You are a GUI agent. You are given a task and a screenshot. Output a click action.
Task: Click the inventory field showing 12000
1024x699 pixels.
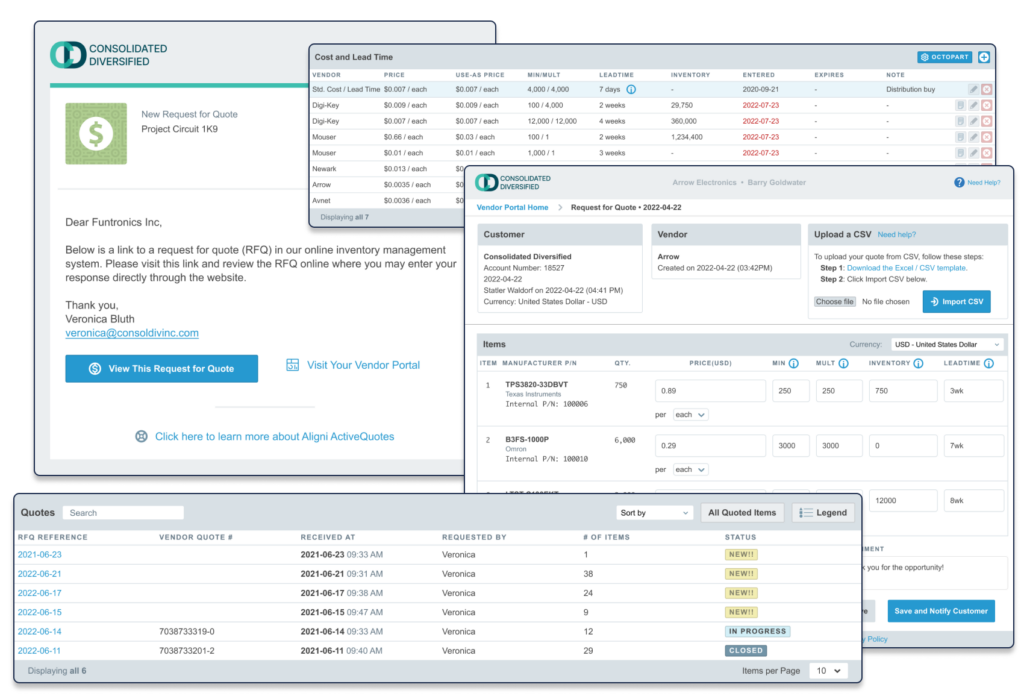click(903, 500)
